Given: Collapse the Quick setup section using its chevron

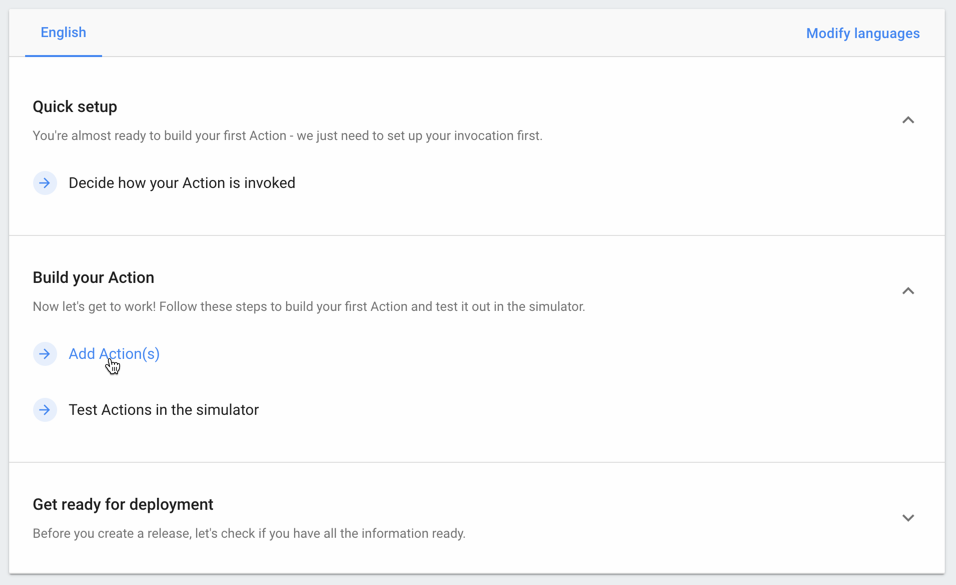Looking at the screenshot, I should click(908, 120).
